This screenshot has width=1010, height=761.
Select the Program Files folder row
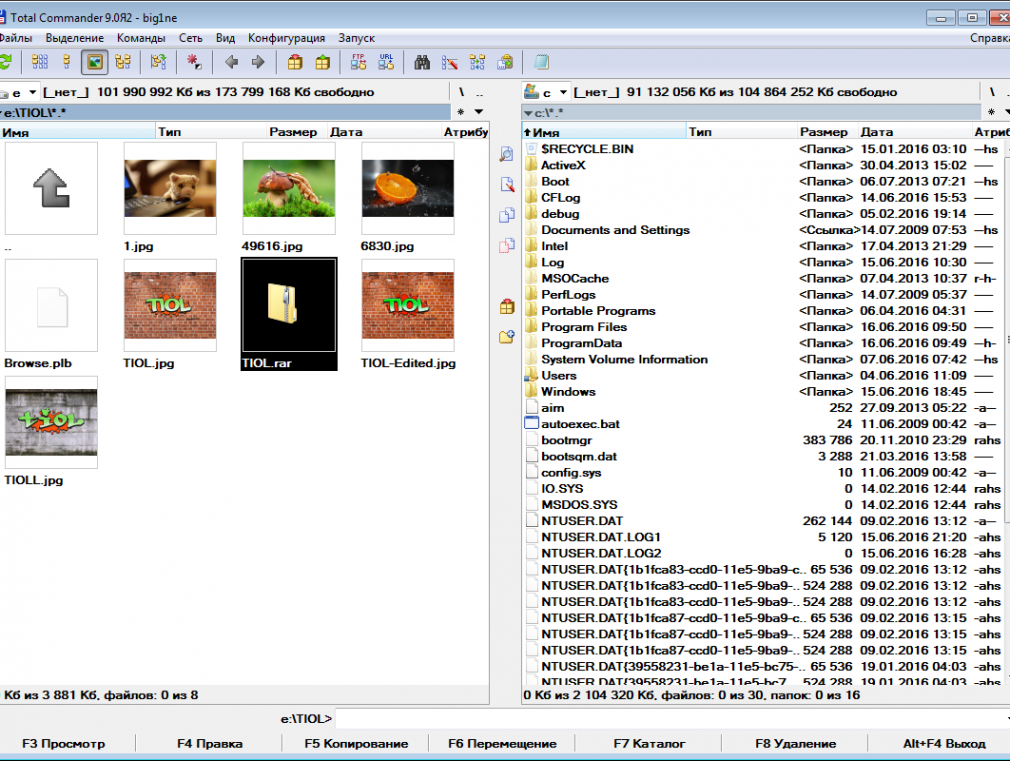tap(764, 327)
